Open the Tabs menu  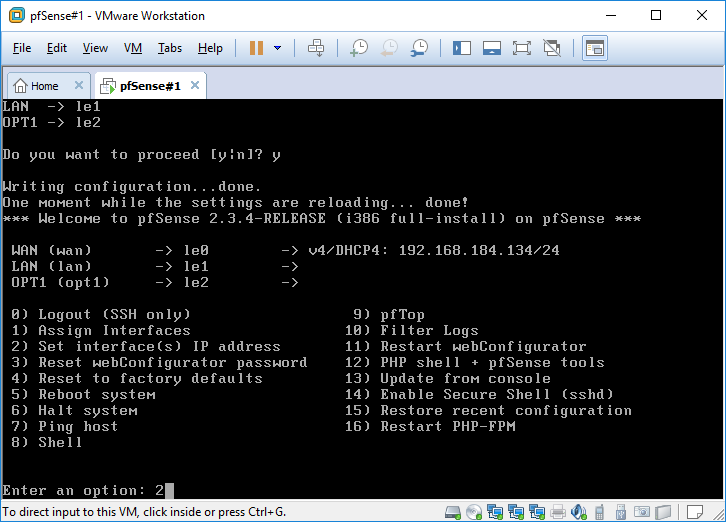[169, 48]
